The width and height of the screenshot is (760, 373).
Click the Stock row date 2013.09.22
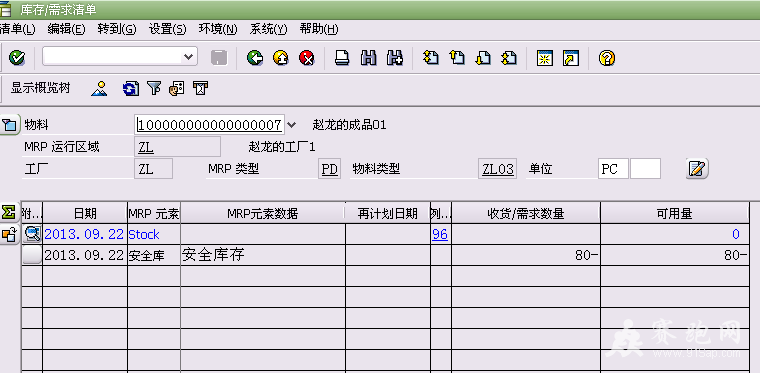84,235
